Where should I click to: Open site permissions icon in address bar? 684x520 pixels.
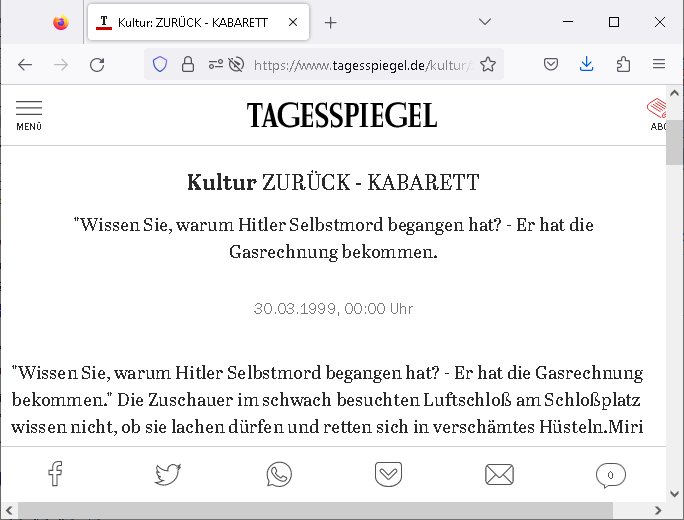[215, 65]
